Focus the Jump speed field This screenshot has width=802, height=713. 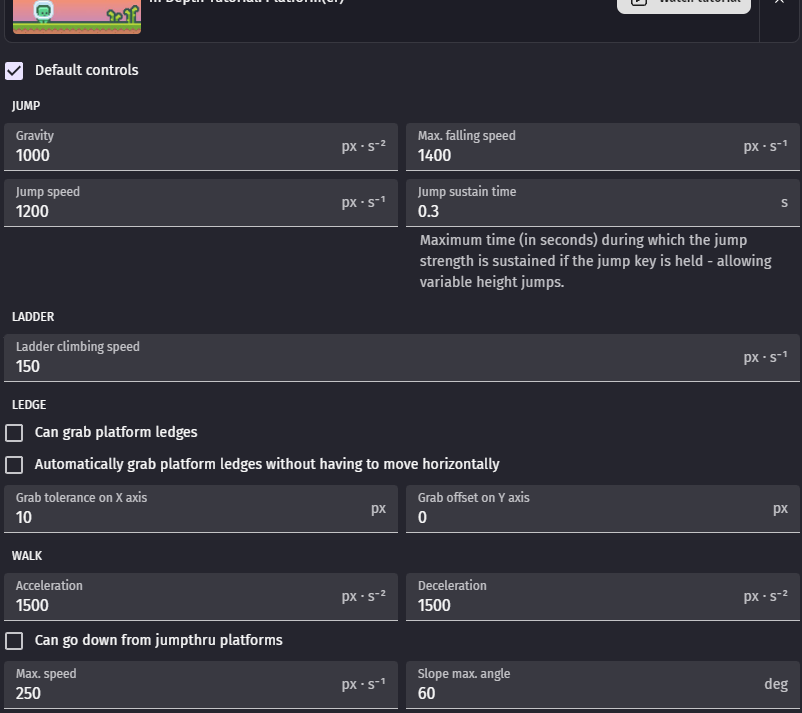coord(170,211)
